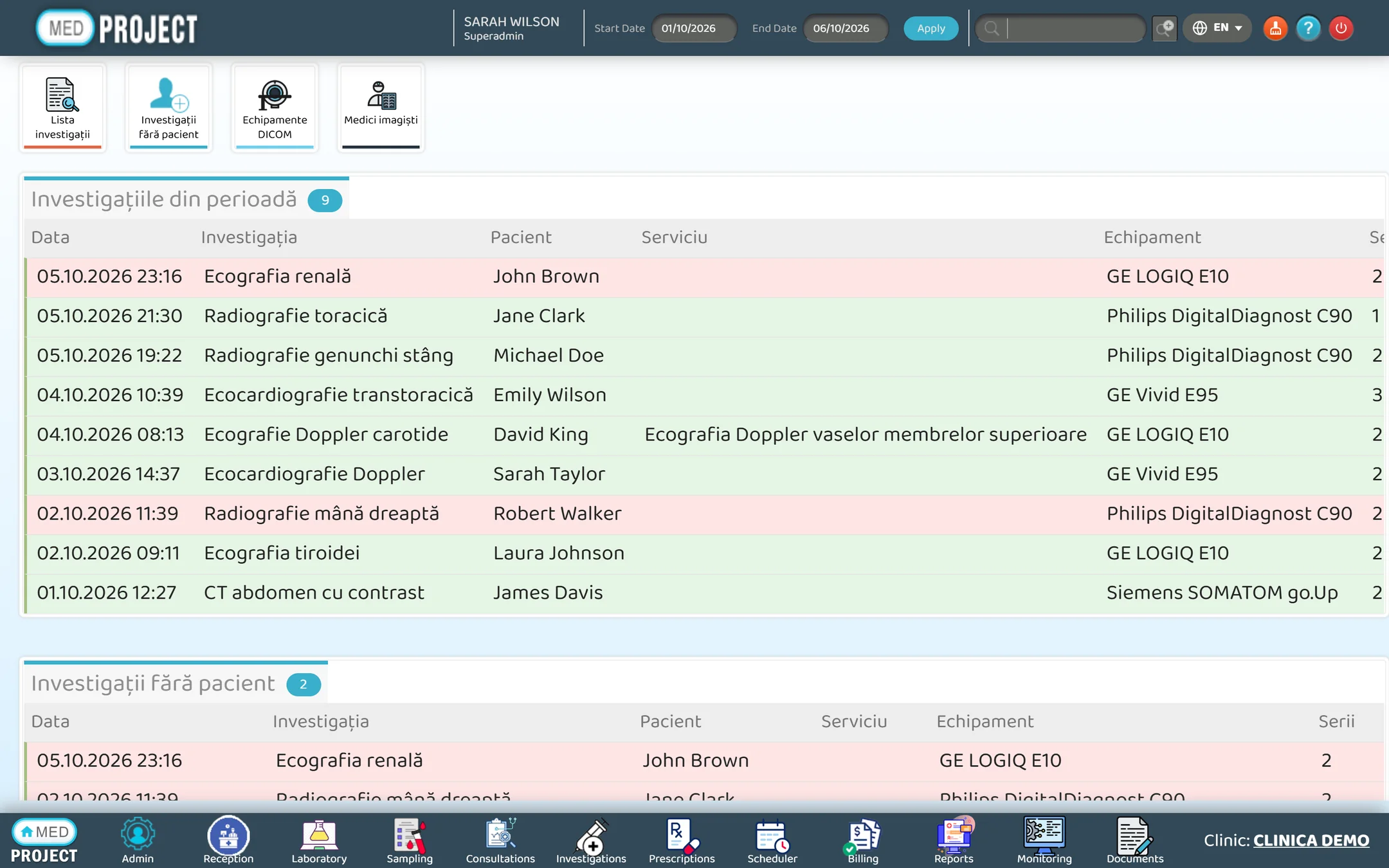
Task: Select Robert Walker's Radiografie mână dreaptă row
Action: coord(704,514)
